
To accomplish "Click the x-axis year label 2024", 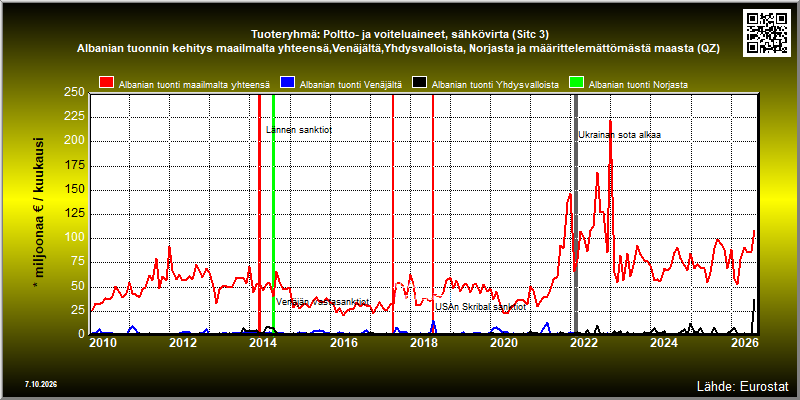I will pyautogui.click(x=664, y=343).
